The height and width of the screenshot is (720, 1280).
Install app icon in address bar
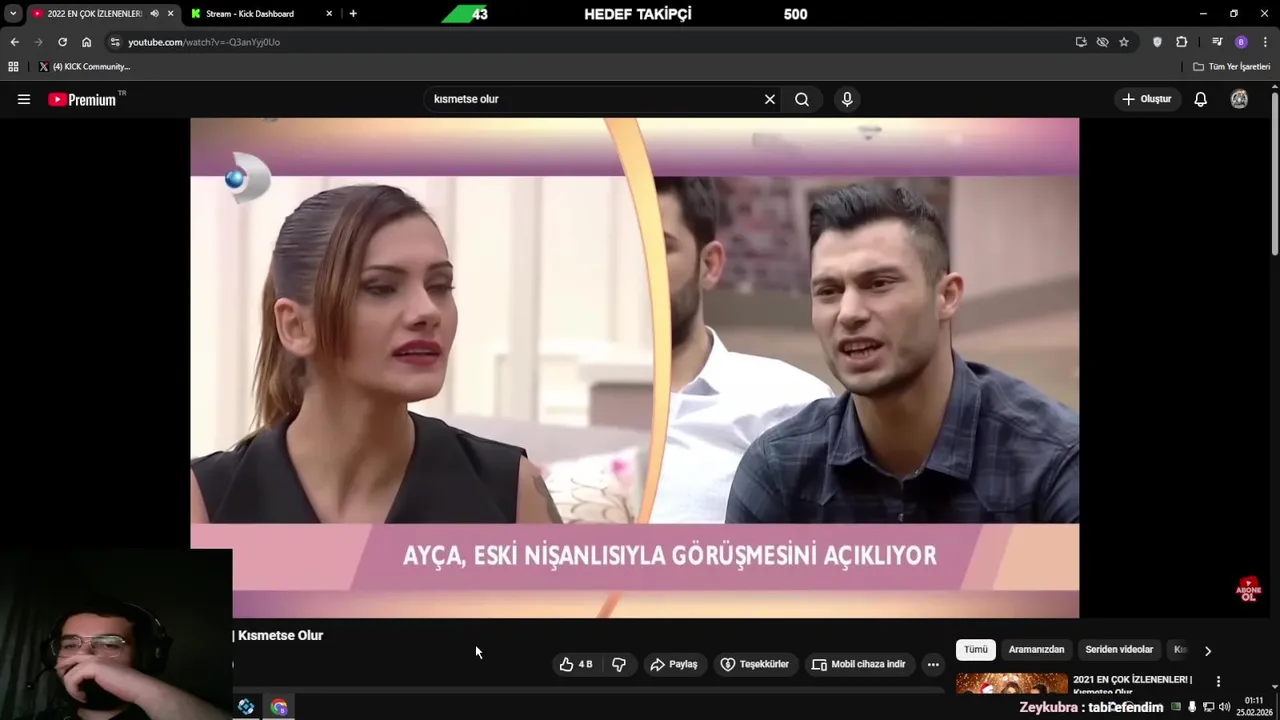click(x=1080, y=42)
